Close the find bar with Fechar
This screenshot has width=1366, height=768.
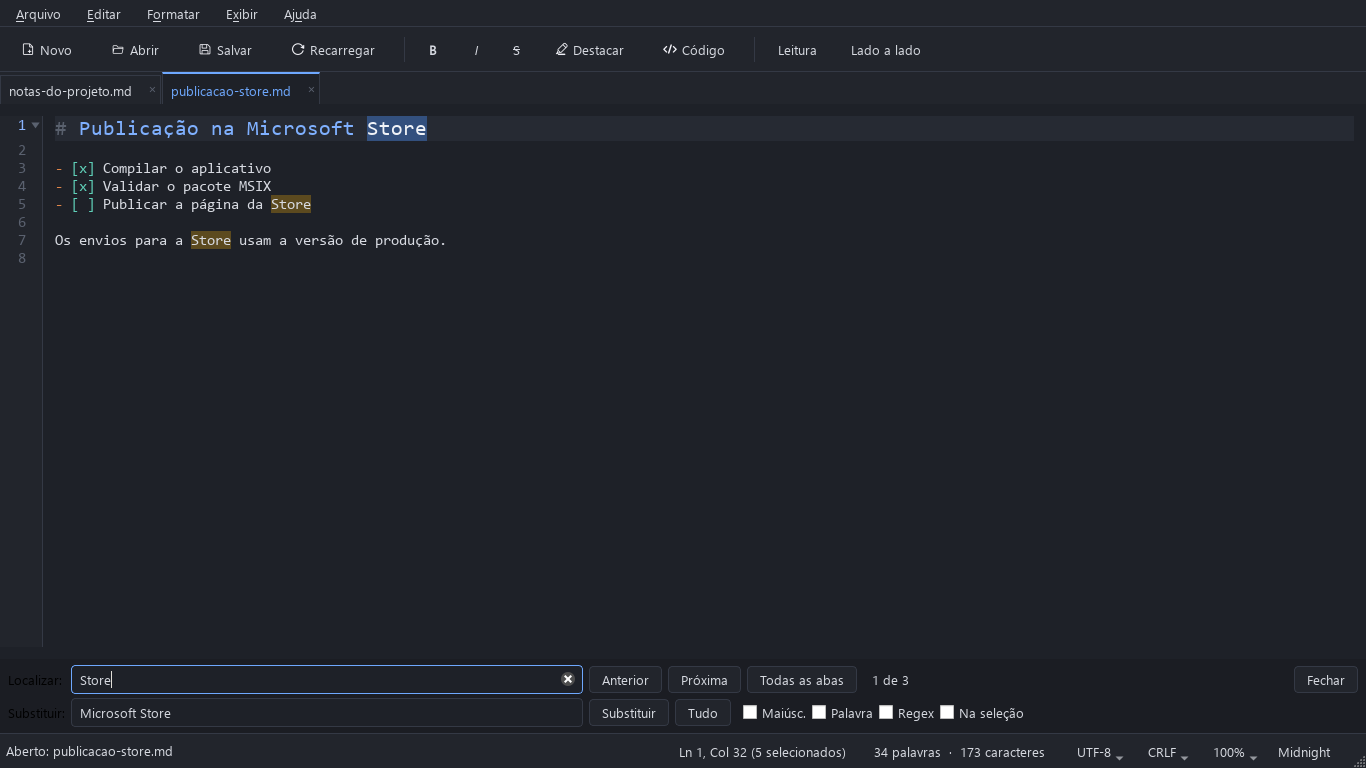(x=1326, y=680)
